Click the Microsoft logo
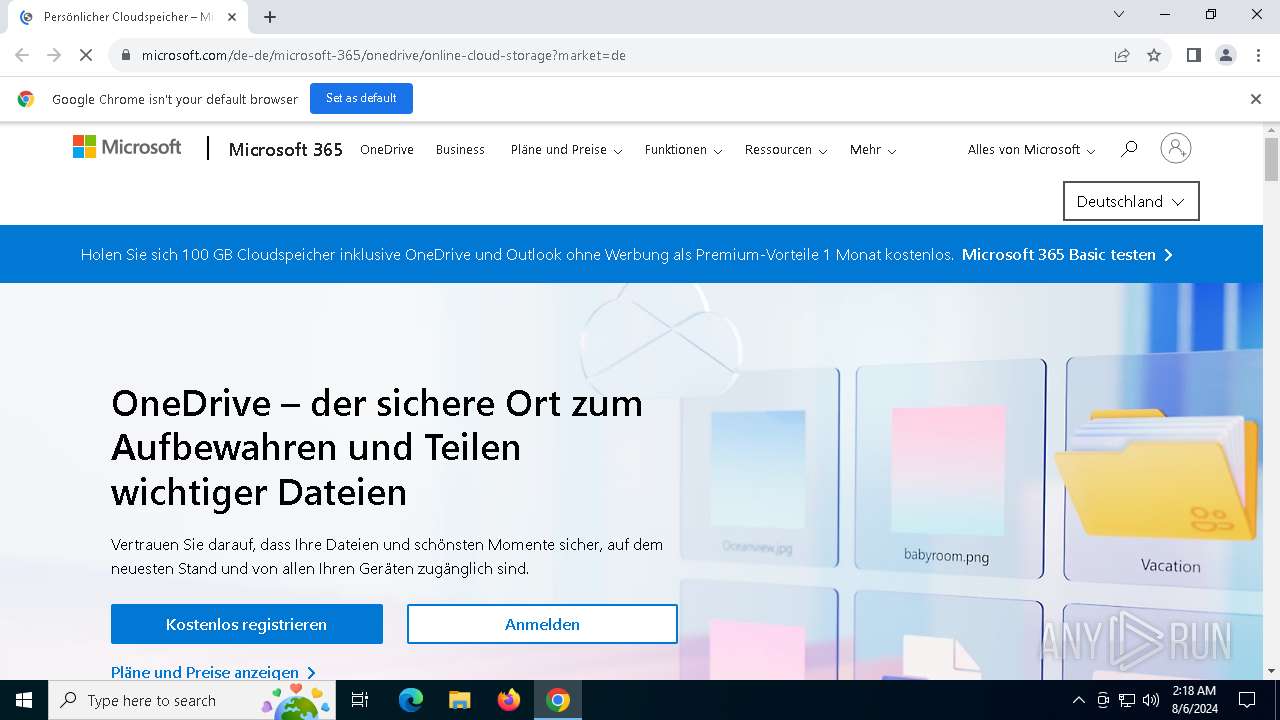The width and height of the screenshot is (1280, 720). (127, 147)
